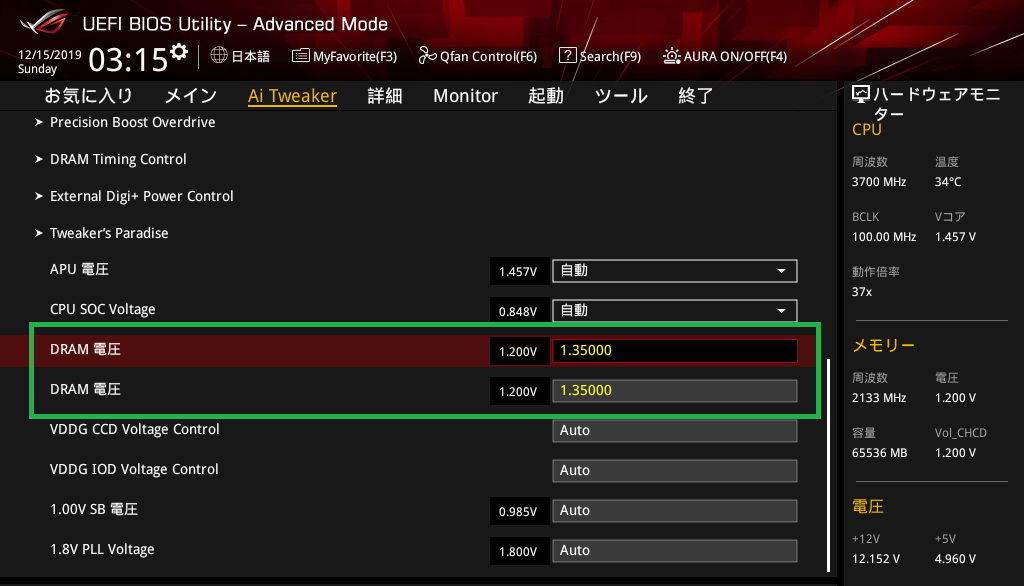Click the Search question mark icon
This screenshot has width=1024, height=586.
[568, 56]
